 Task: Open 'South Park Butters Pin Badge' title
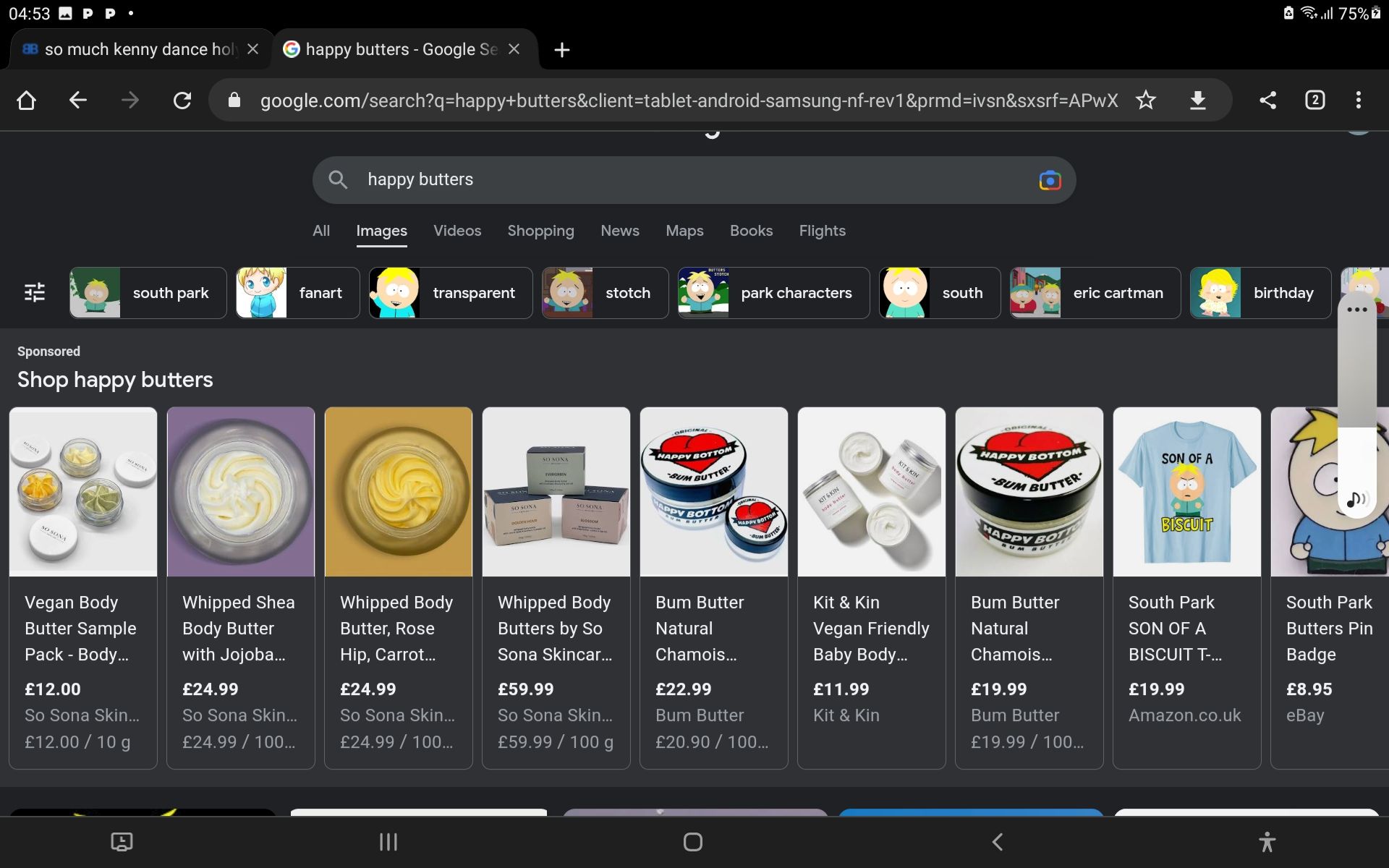click(x=1330, y=629)
